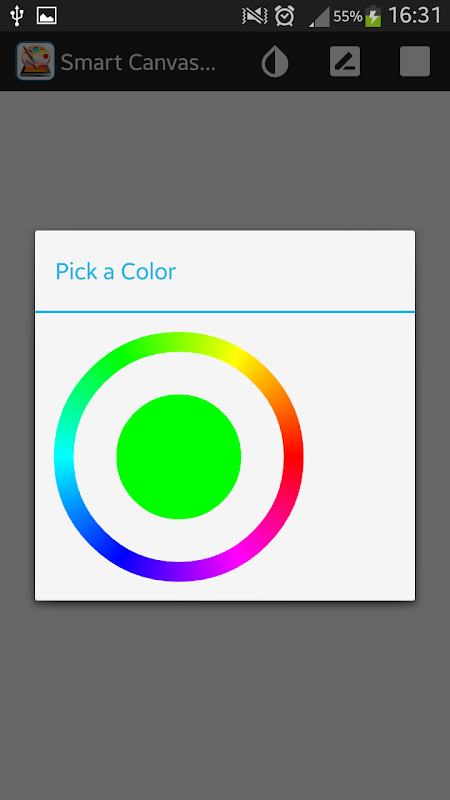Tap the image notification icon
Image resolution: width=450 pixels, height=800 pixels.
point(46,16)
